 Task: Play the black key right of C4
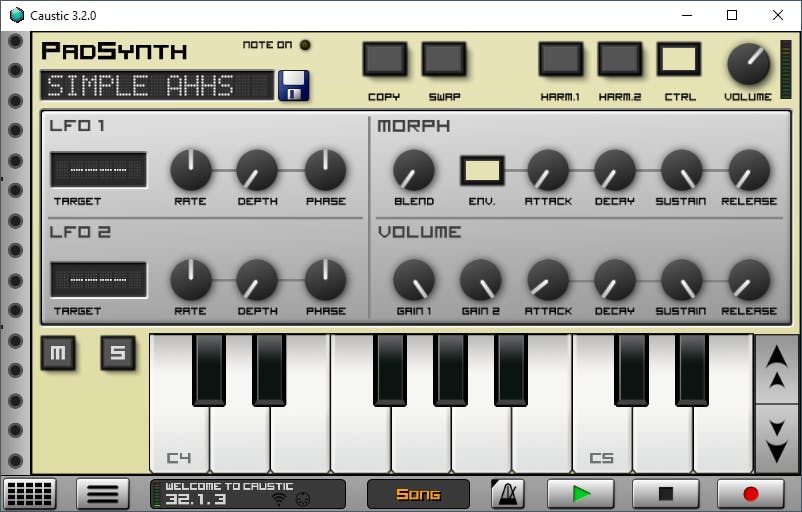pyautogui.click(x=209, y=370)
